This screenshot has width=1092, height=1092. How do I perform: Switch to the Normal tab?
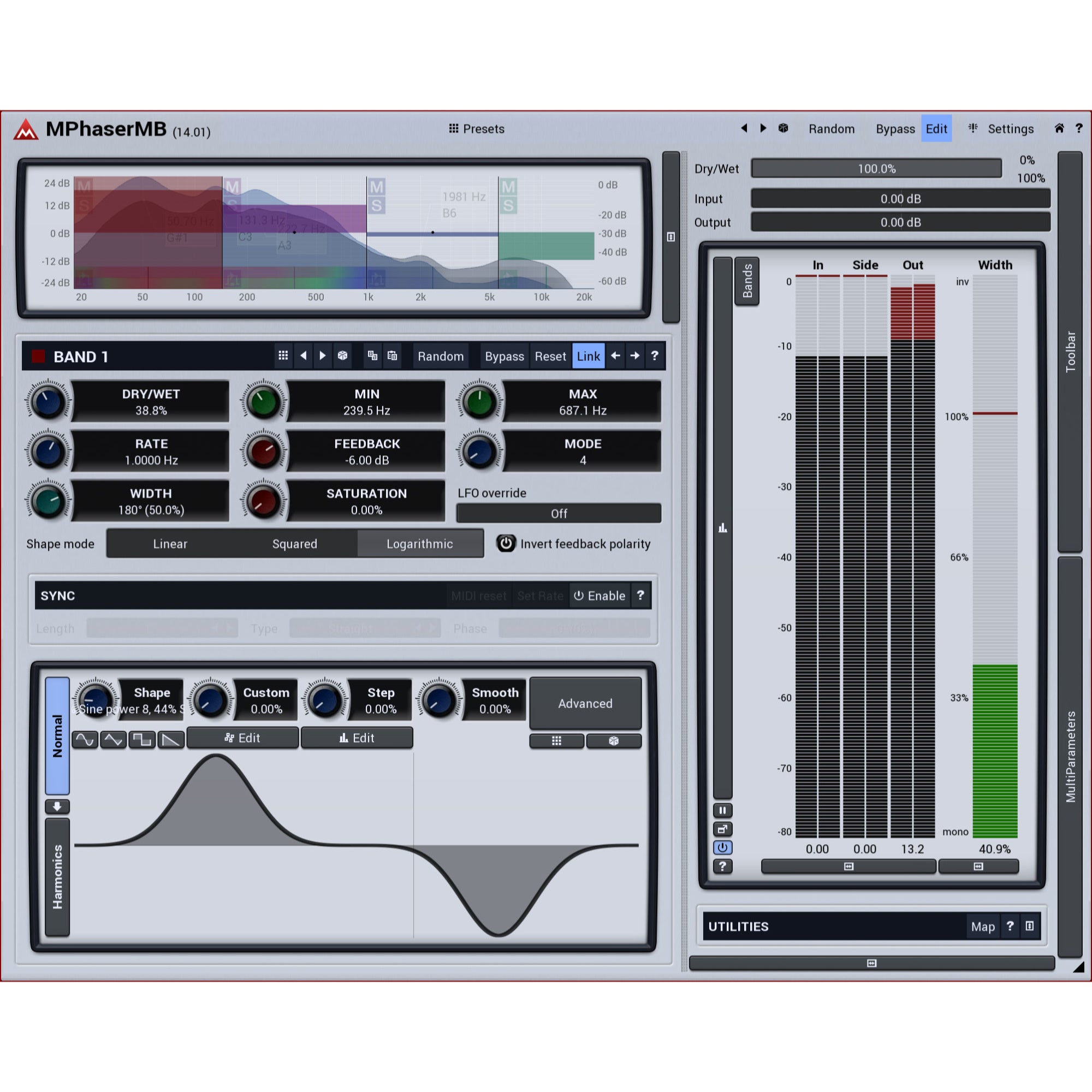[57, 736]
